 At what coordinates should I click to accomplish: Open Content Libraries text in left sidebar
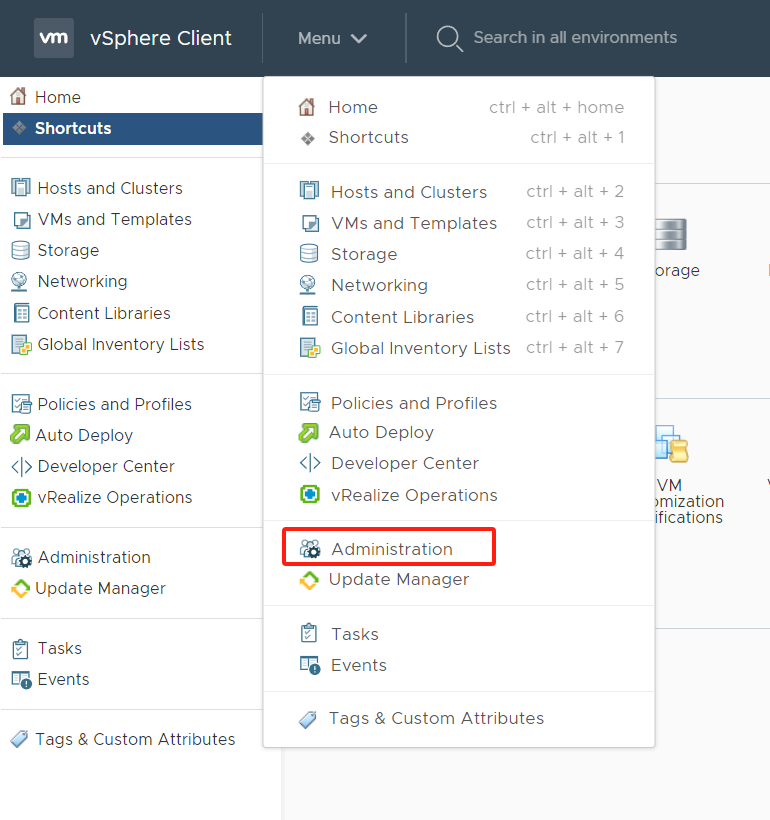[104, 313]
